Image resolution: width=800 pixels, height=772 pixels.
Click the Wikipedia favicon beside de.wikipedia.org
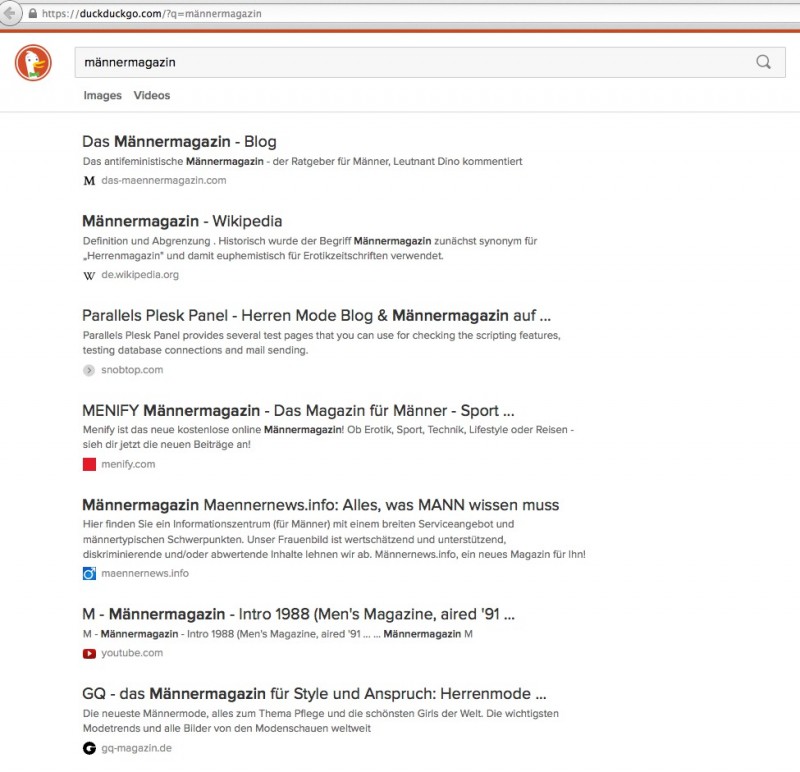coord(89,275)
